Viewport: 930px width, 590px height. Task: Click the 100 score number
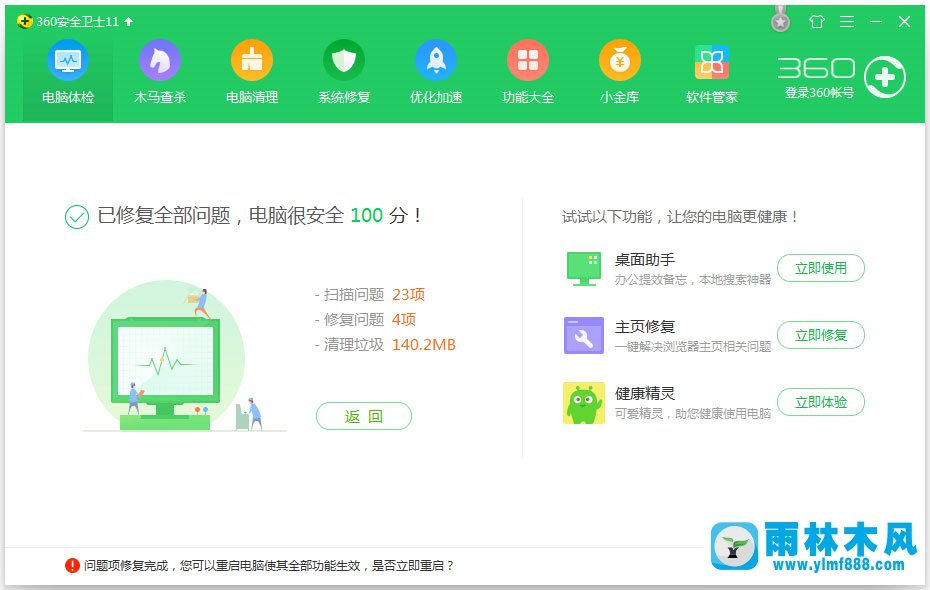click(367, 215)
